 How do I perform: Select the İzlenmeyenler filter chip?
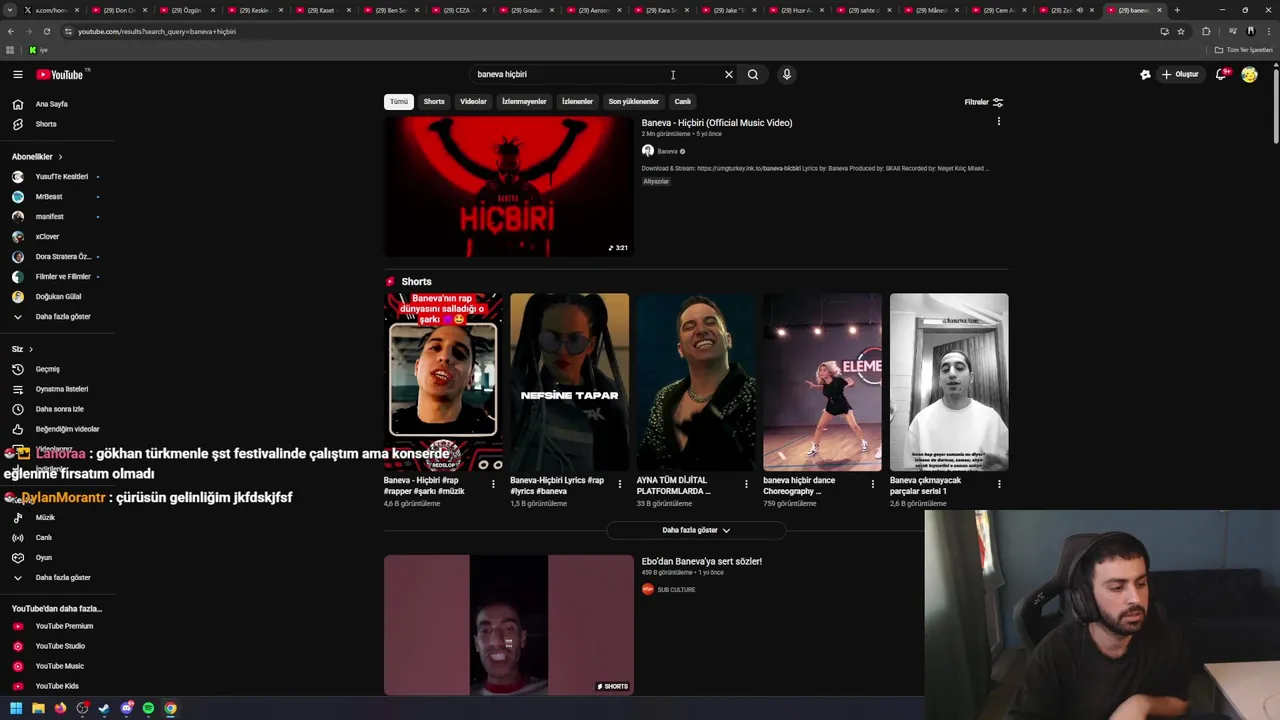(x=524, y=101)
